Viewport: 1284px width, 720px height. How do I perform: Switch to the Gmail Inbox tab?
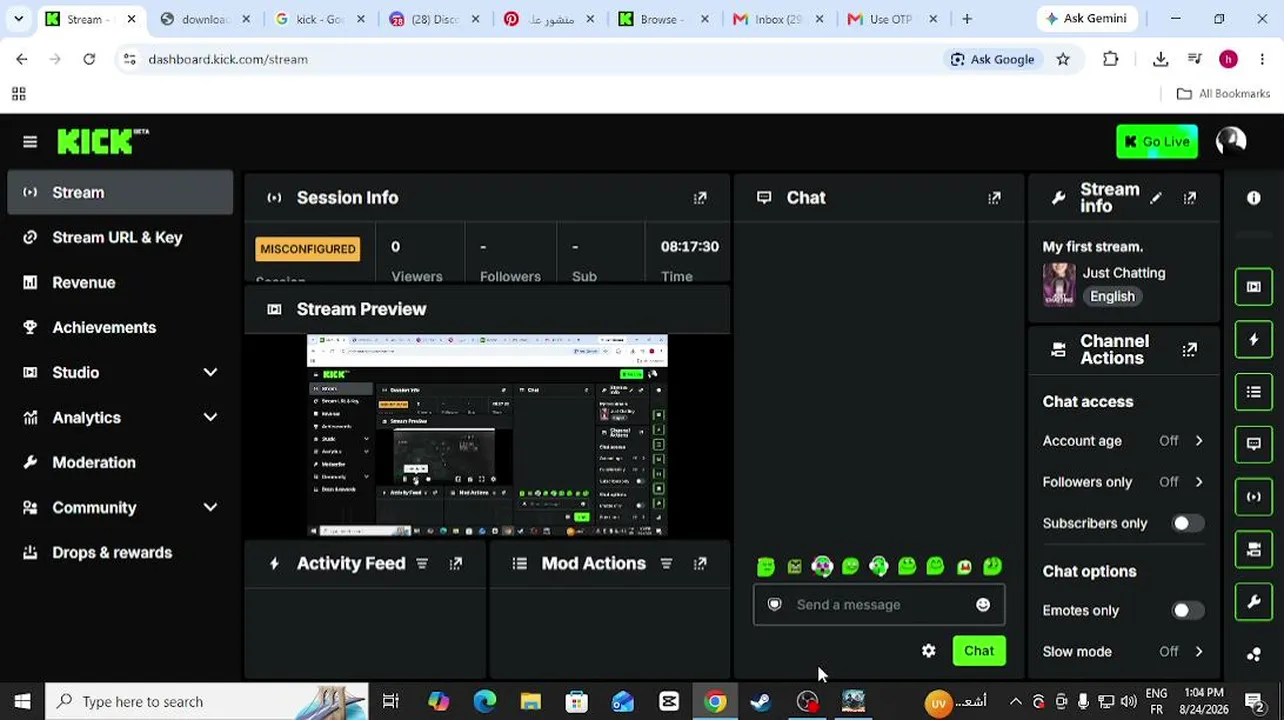click(779, 19)
